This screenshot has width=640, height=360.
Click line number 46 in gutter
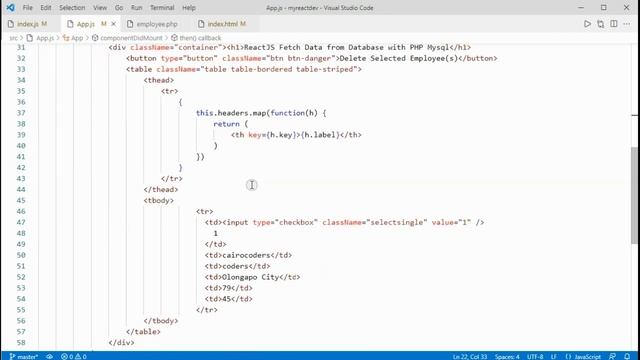[x=21, y=211]
